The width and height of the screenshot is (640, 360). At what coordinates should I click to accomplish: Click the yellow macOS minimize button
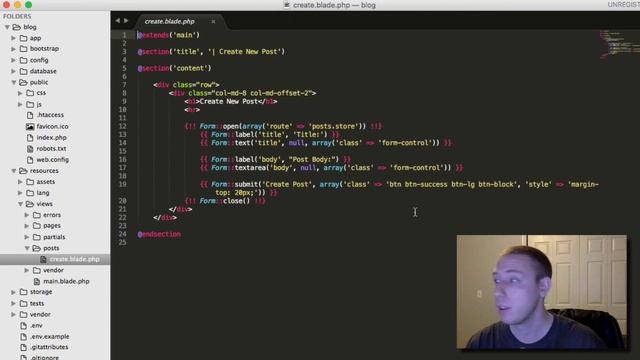(17, 4)
